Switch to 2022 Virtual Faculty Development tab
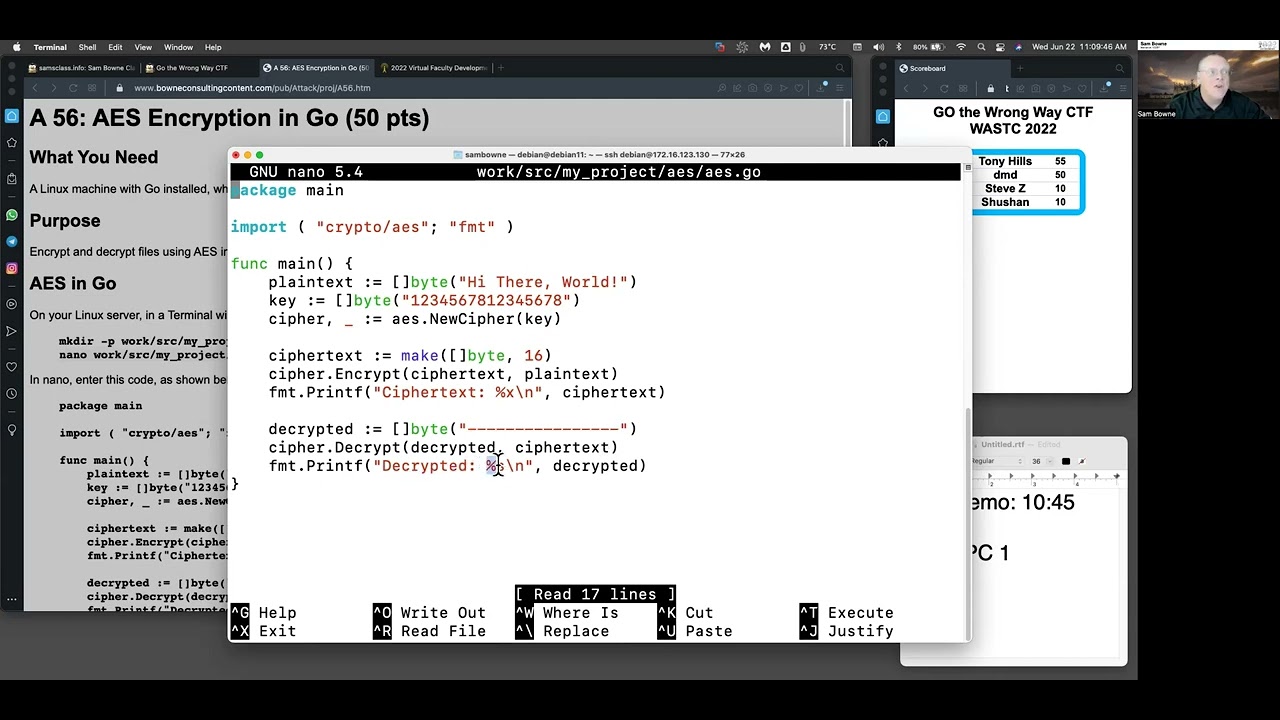Viewport: 1280px width, 720px height. pyautogui.click(x=434, y=68)
